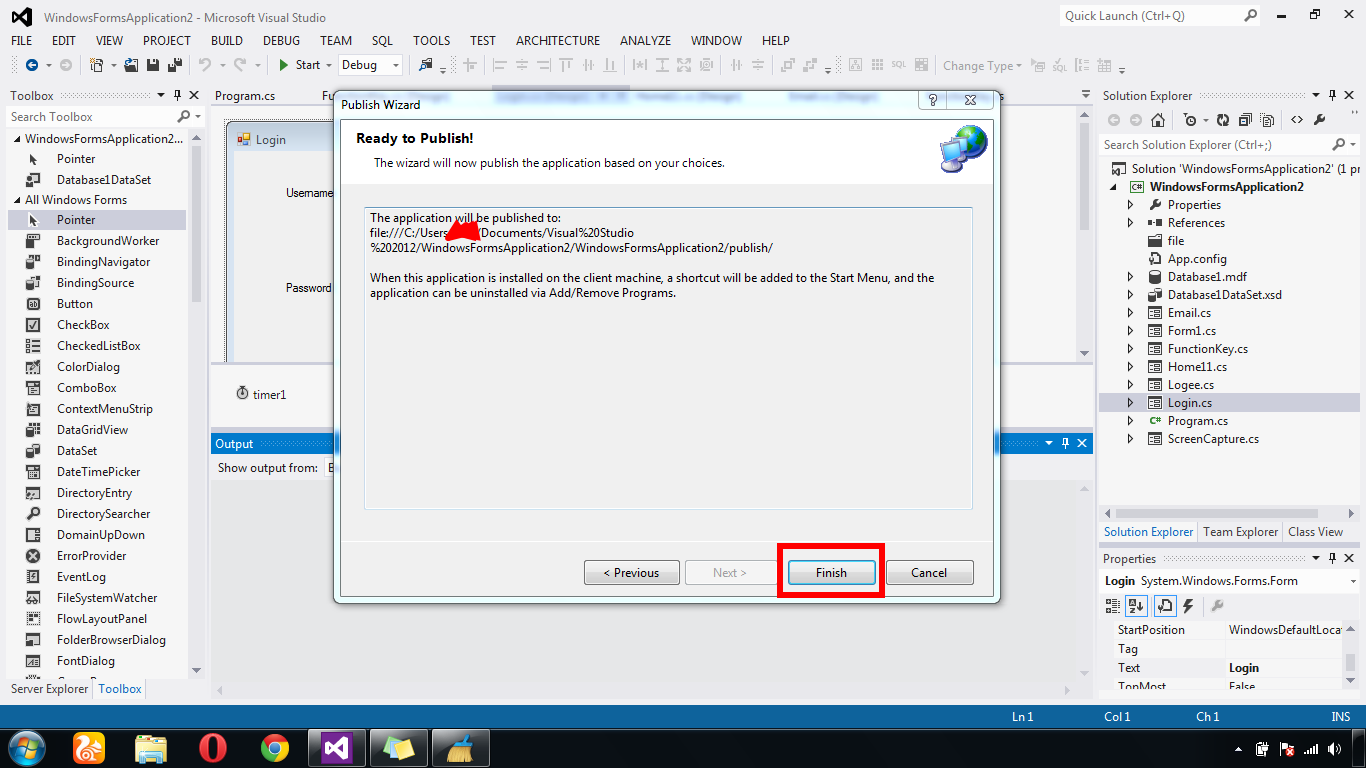
Task: Open the Properties object selector dropdown
Action: (x=1353, y=581)
